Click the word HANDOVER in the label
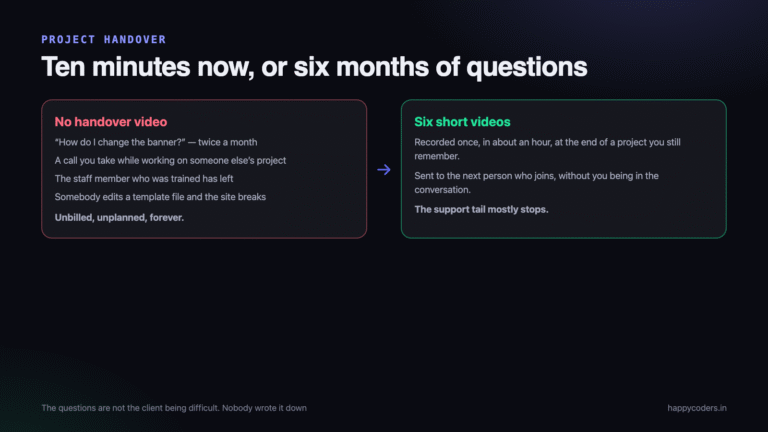 [135, 40]
